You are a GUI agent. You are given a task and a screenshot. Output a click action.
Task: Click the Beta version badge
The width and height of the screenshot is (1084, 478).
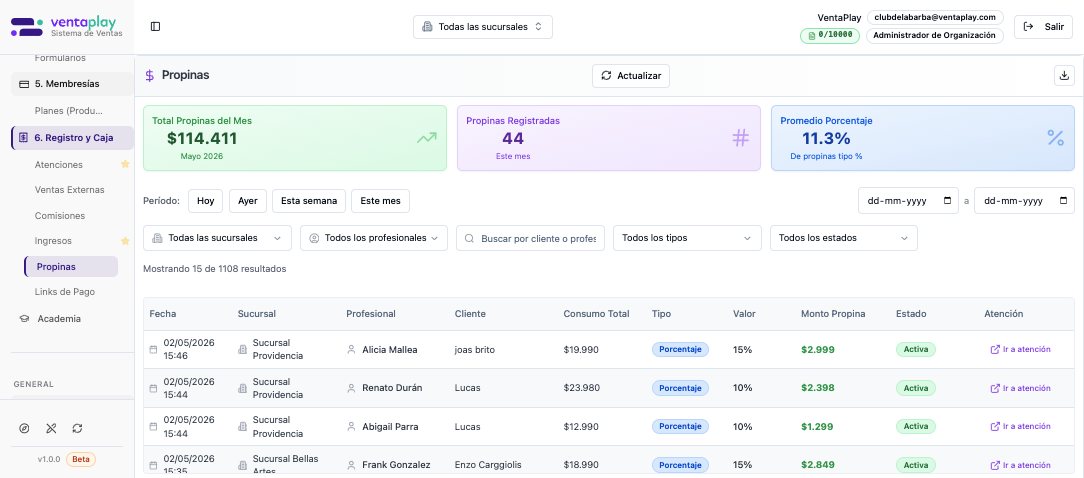(x=81, y=459)
